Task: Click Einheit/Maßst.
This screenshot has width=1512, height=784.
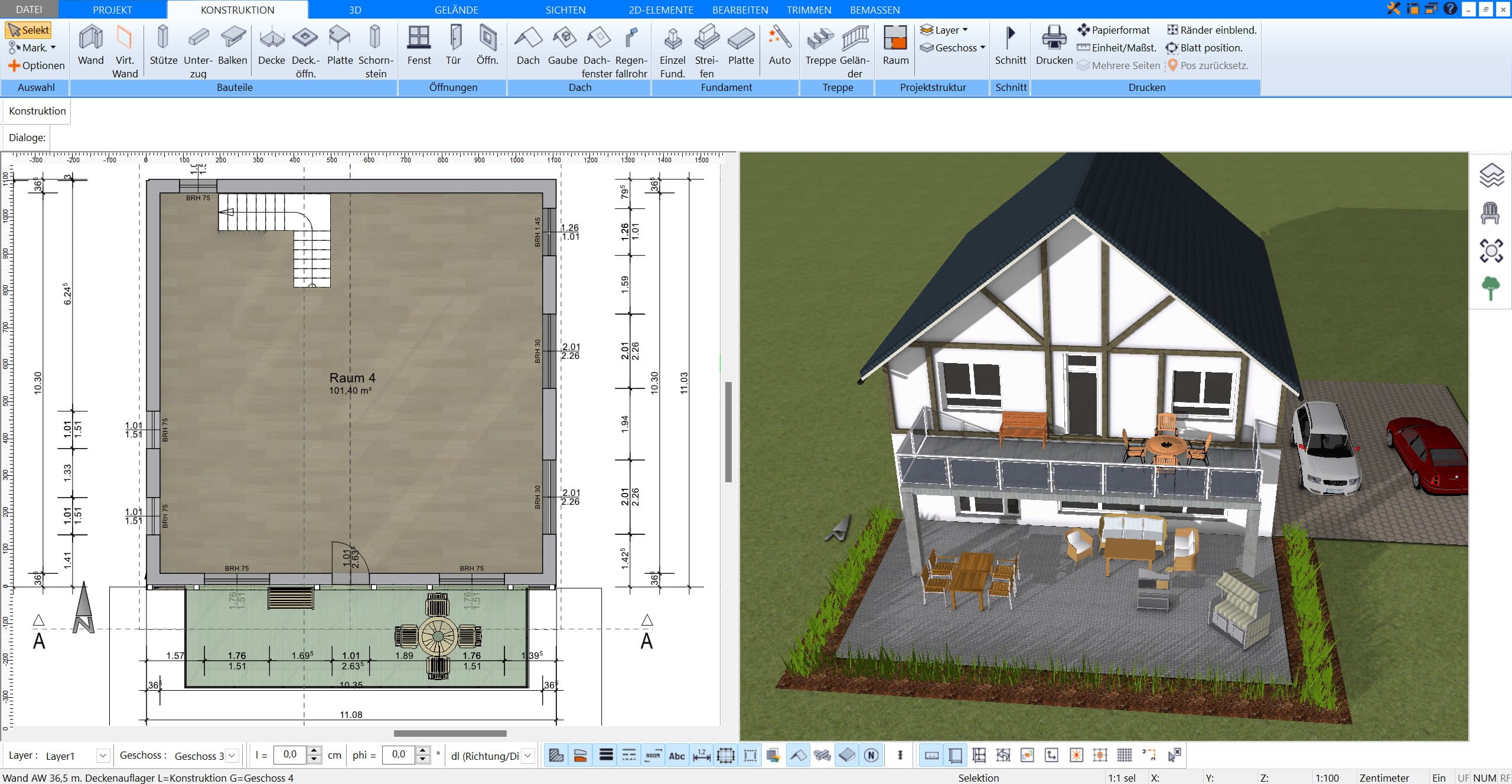Action: coord(1116,48)
